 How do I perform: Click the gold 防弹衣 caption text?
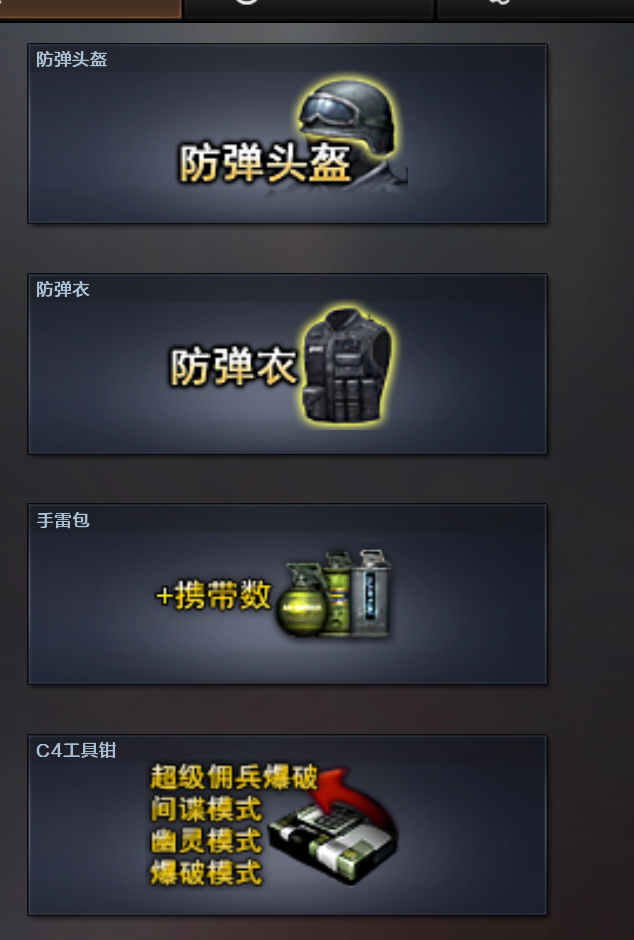pyautogui.click(x=233, y=366)
